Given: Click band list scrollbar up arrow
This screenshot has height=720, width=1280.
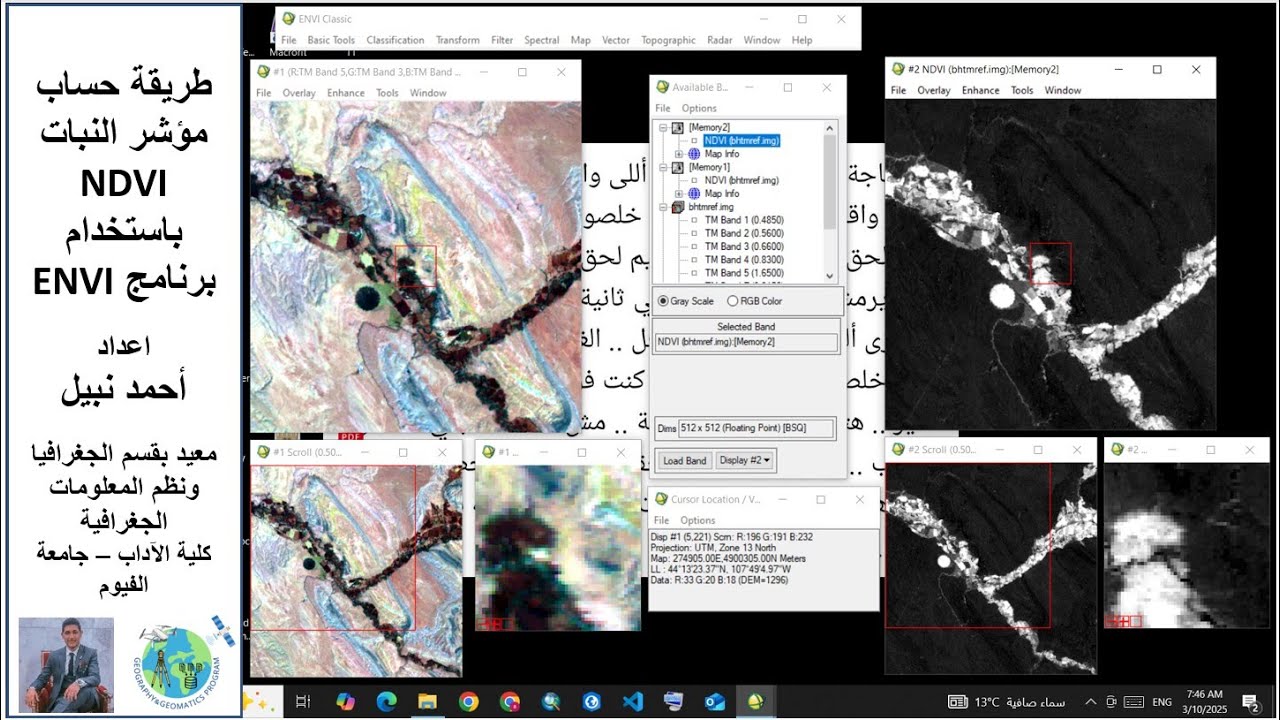Looking at the screenshot, I should click(830, 127).
